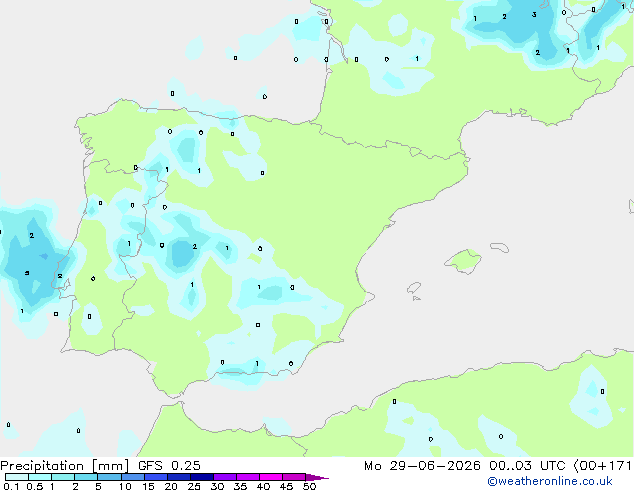
Task: Click the "0.1" legend scale value
Action: 11,486
